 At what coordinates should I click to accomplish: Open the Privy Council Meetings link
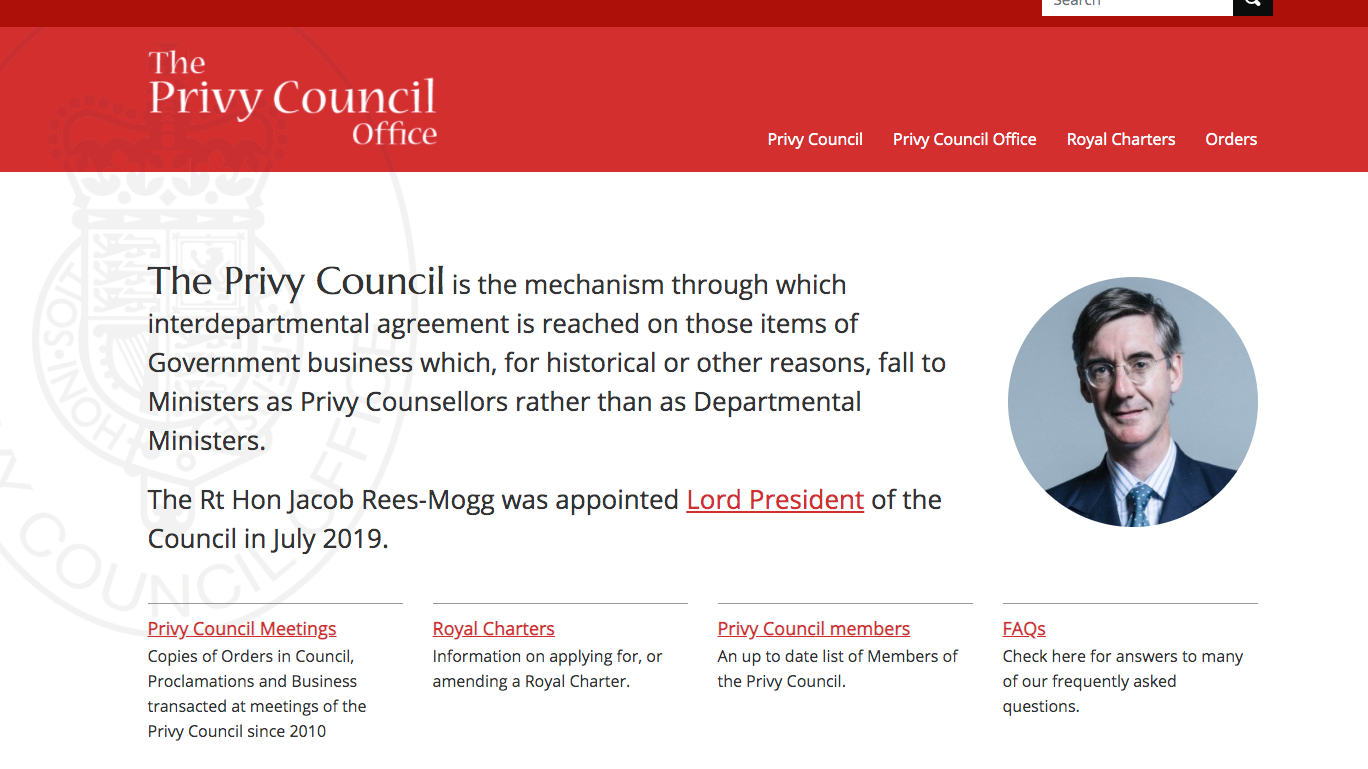pyautogui.click(x=242, y=629)
